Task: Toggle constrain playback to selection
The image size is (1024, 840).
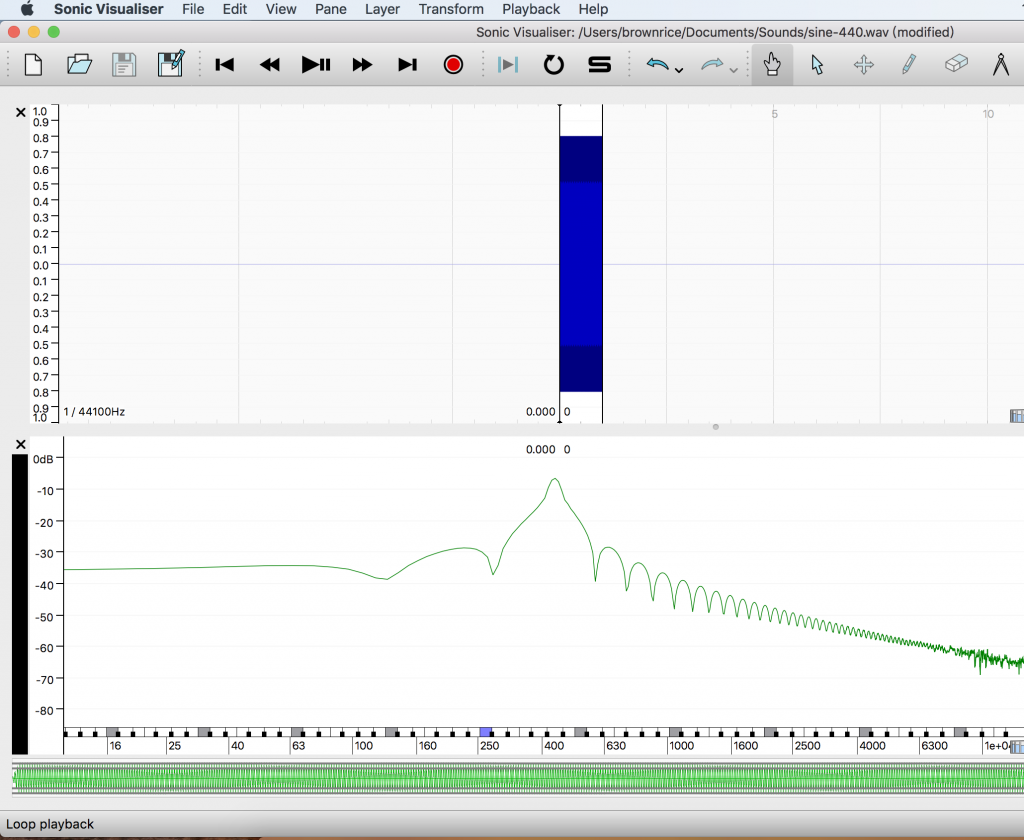Action: click(x=508, y=65)
